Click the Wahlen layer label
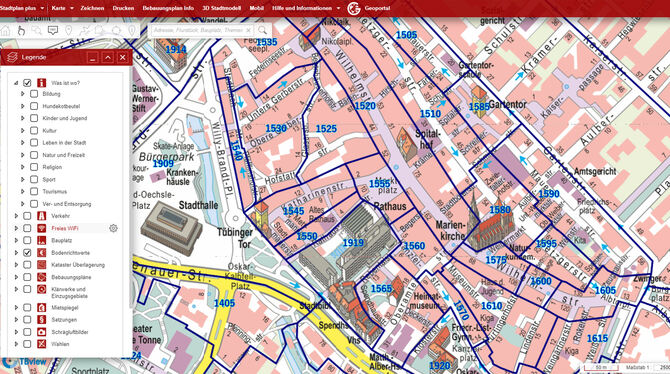670x374 pixels. [x=60, y=344]
